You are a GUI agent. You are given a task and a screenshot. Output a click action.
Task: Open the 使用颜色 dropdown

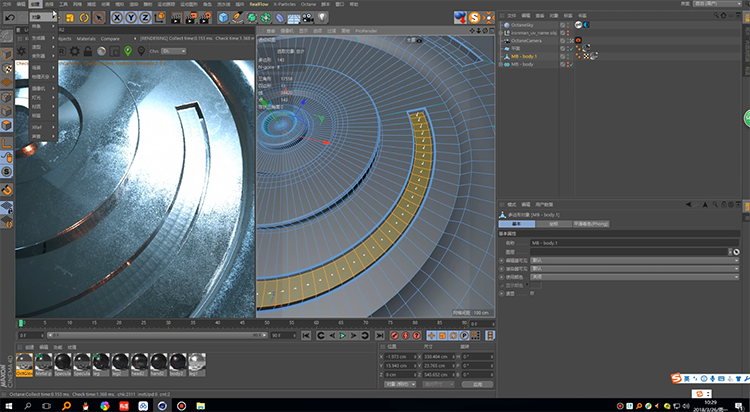point(635,277)
